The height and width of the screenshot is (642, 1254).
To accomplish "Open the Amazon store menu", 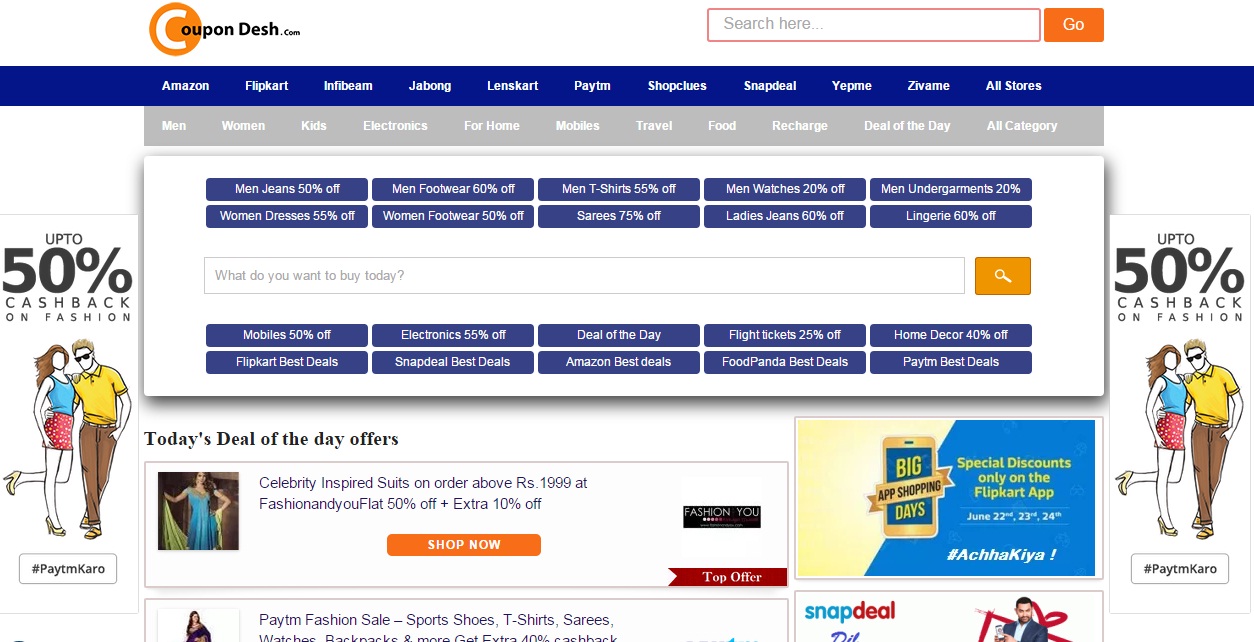I will coord(186,86).
